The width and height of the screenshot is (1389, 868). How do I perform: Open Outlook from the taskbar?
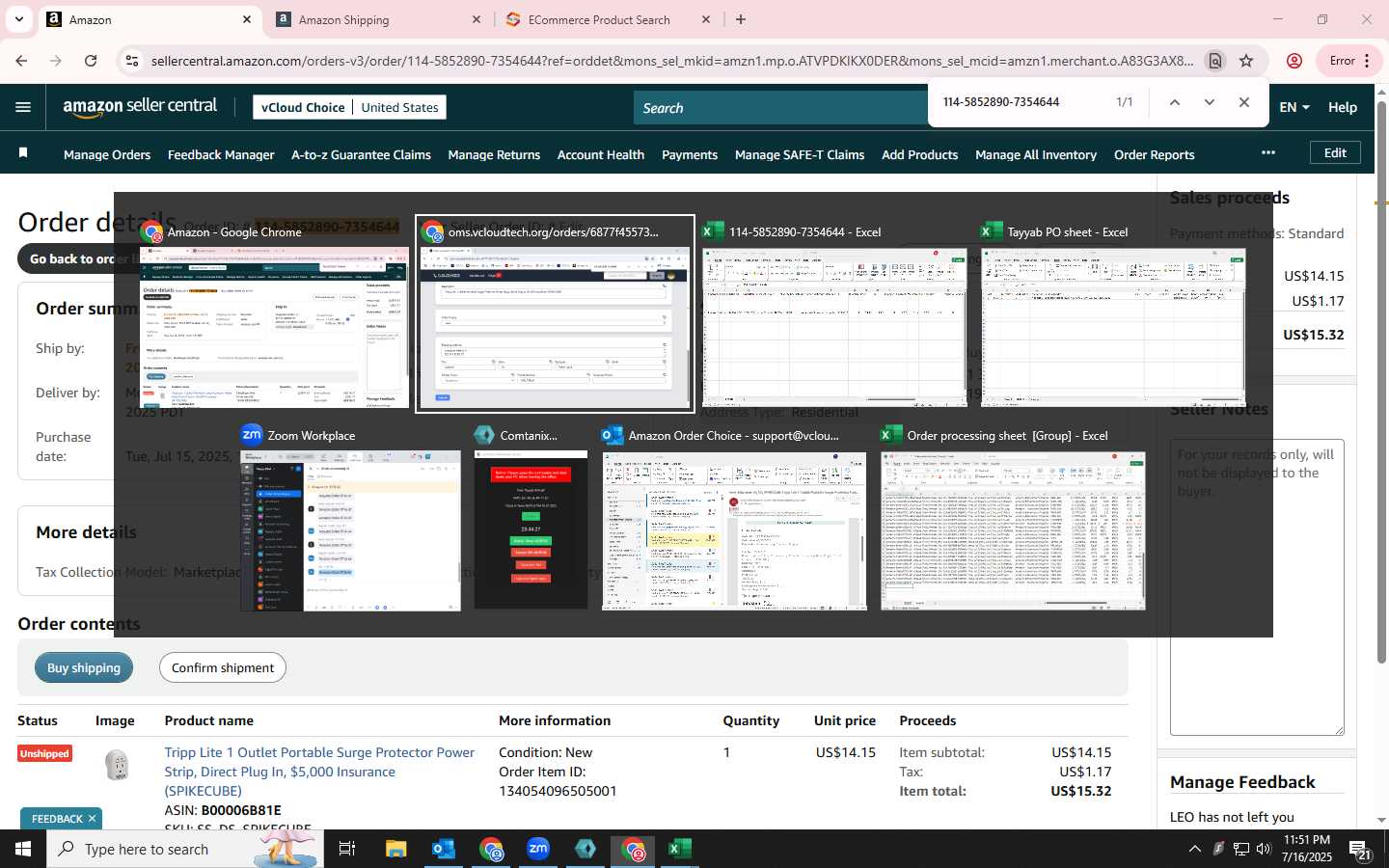tap(444, 849)
